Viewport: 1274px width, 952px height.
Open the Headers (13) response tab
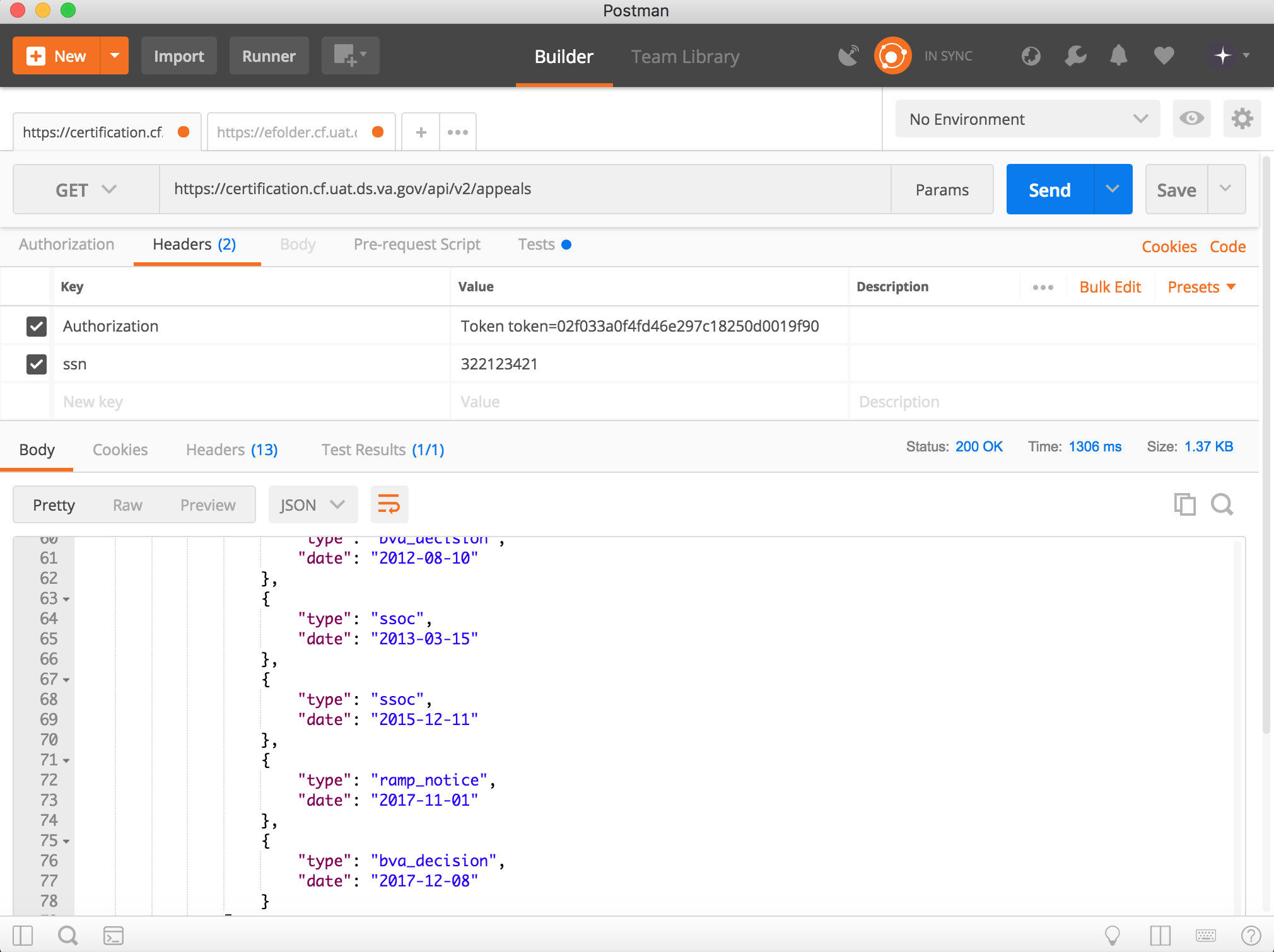pos(231,450)
